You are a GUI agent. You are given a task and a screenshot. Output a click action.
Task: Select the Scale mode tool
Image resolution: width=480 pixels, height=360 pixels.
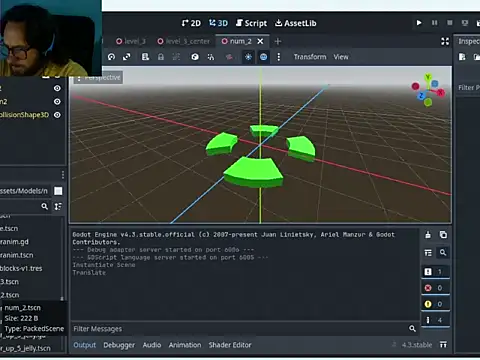pyautogui.click(x=127, y=57)
